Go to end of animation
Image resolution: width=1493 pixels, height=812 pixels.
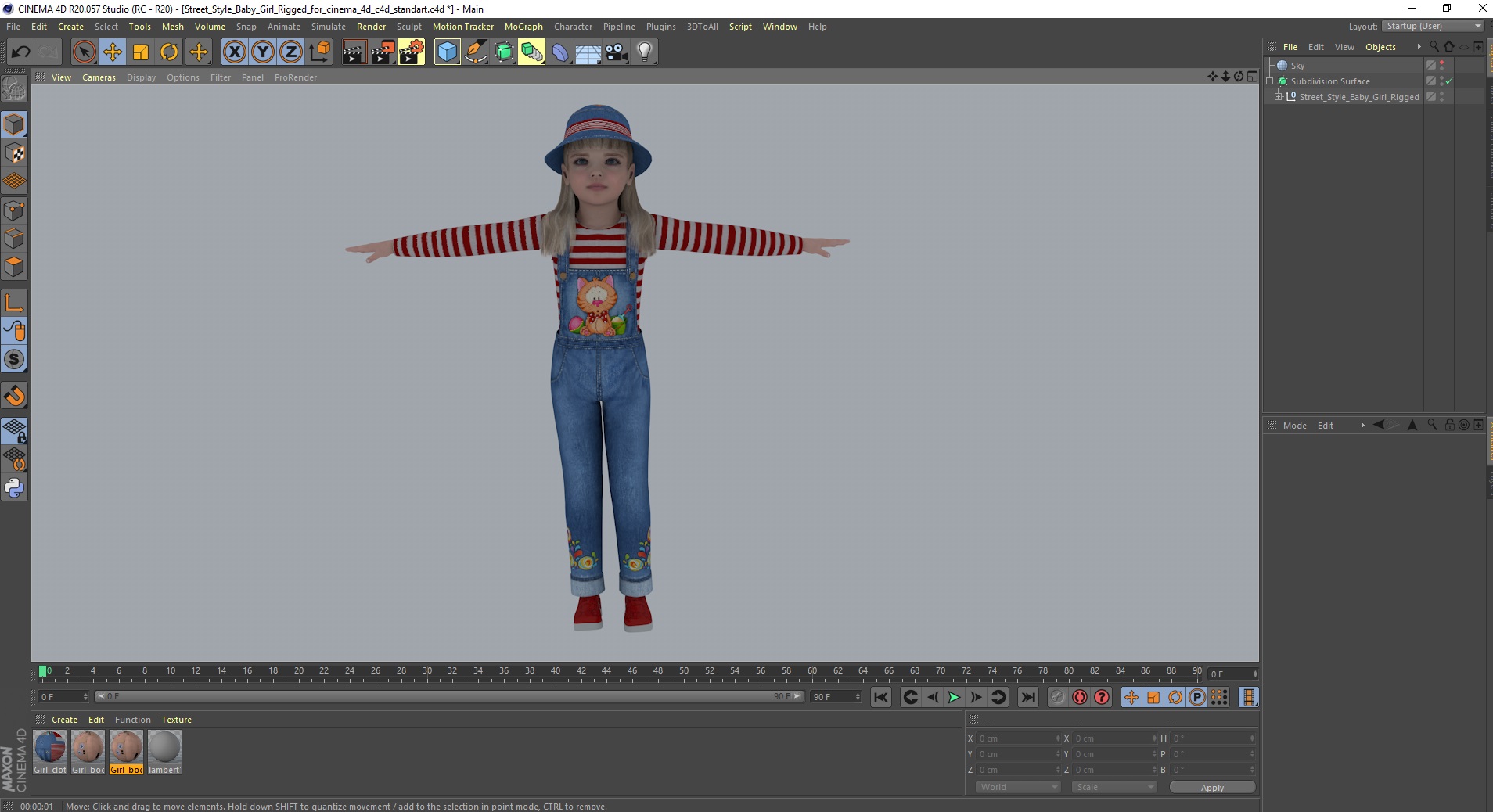point(1027,697)
